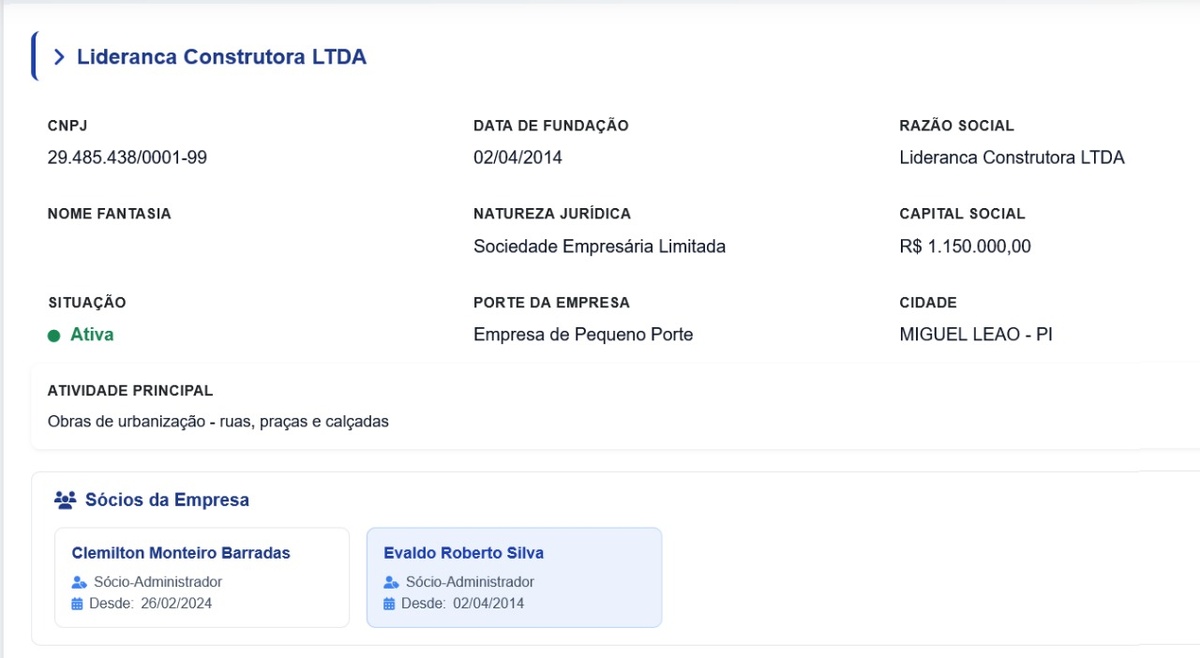
Task: Click the calendar icon next to Desde 02/04/2014
Action: 390,603
